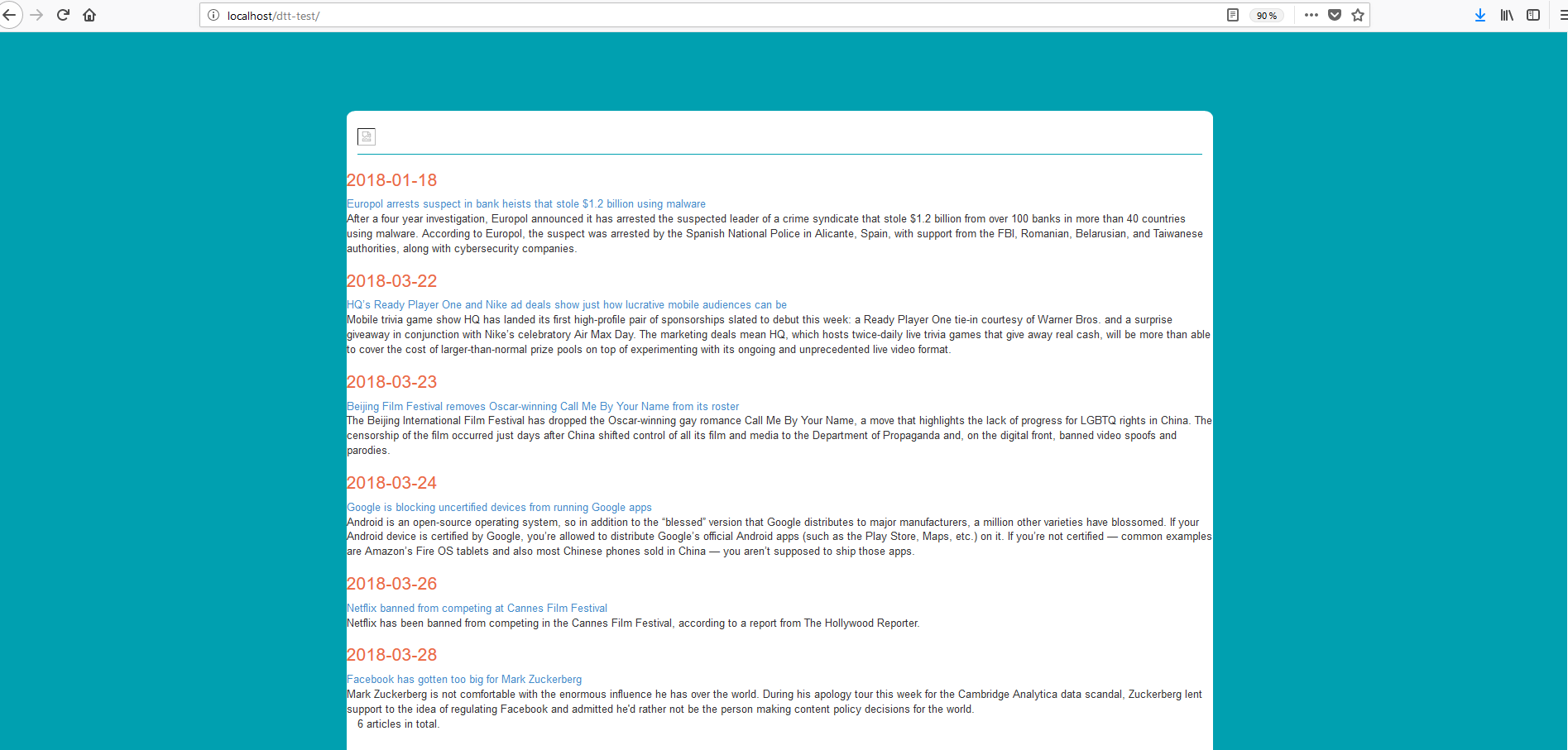Open Europol arrests suspect article link
Viewport: 1568px width, 750px height.
pos(526,204)
